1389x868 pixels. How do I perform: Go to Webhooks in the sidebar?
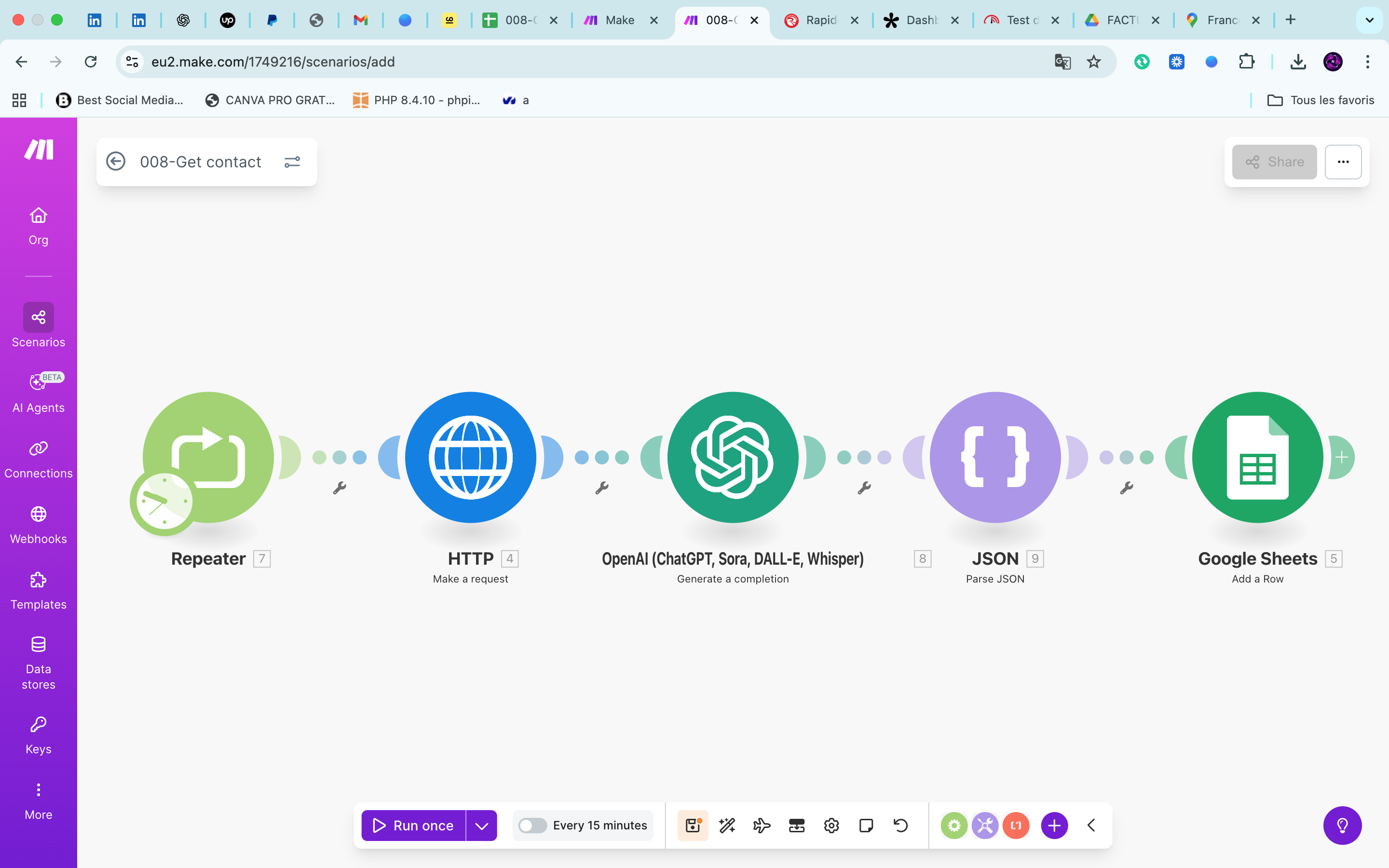(39, 525)
